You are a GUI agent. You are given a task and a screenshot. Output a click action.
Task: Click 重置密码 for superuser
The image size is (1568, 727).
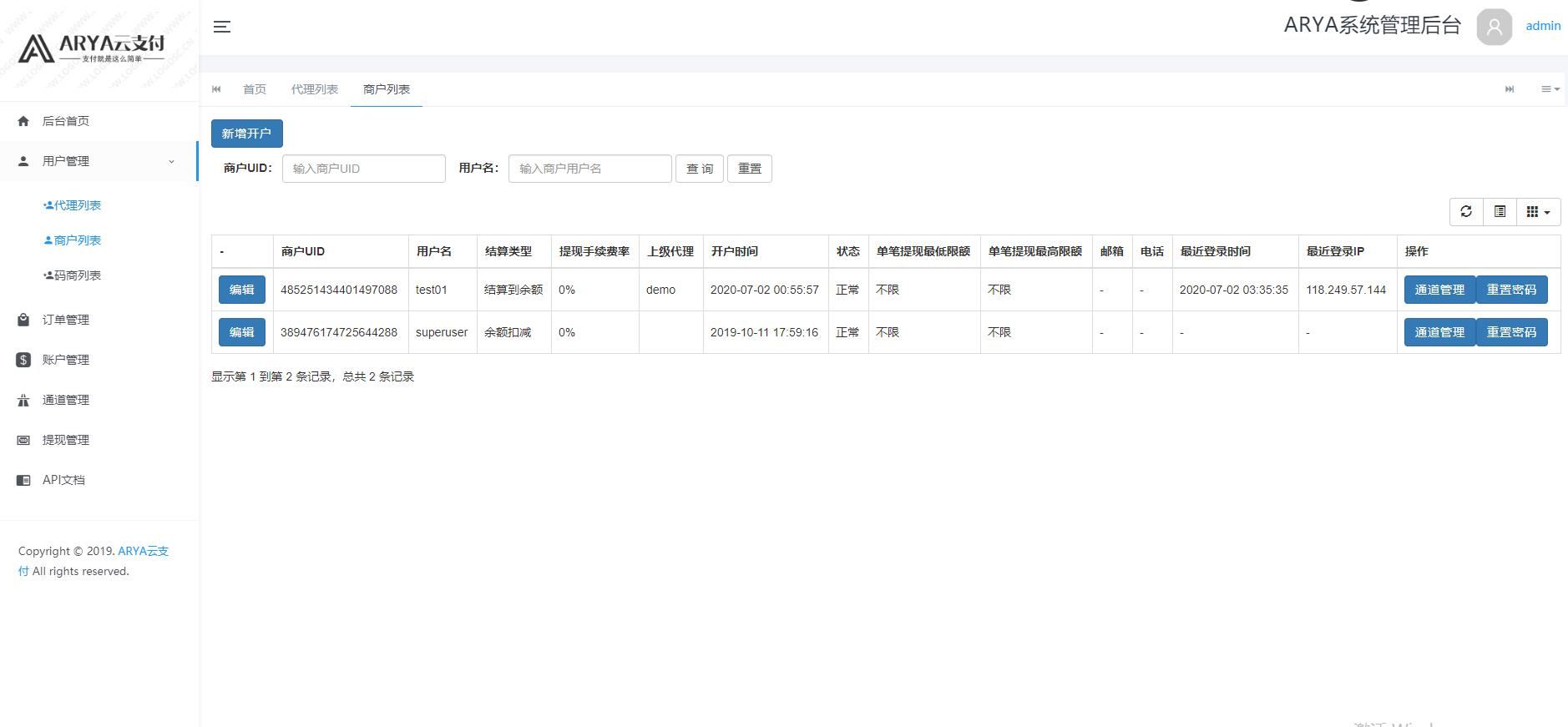pyautogui.click(x=1511, y=332)
